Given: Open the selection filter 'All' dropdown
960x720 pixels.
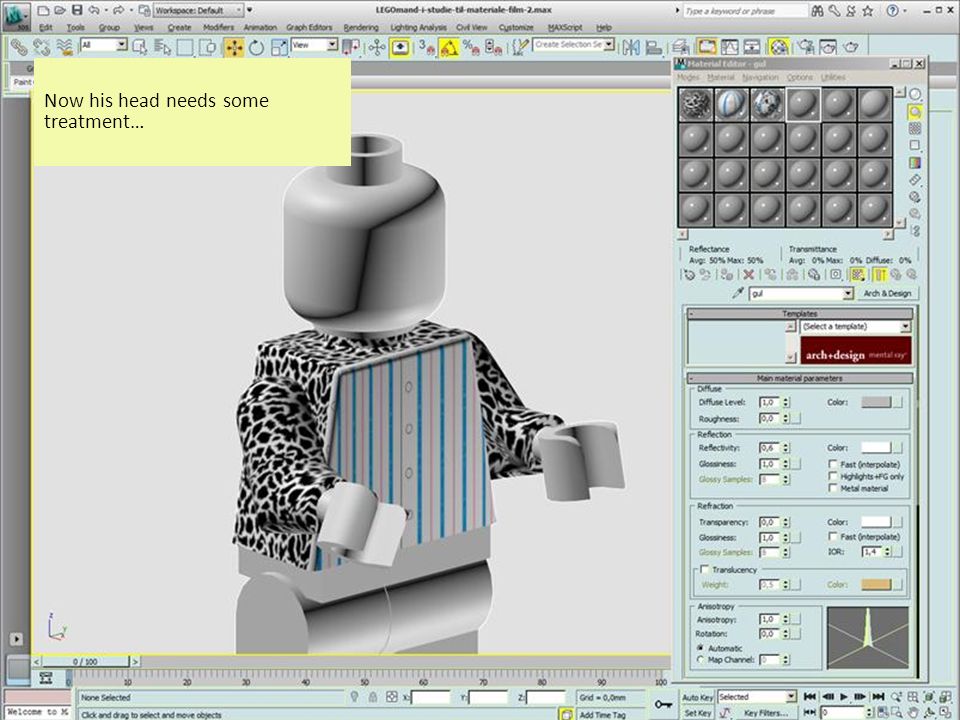Looking at the screenshot, I should coord(103,45).
